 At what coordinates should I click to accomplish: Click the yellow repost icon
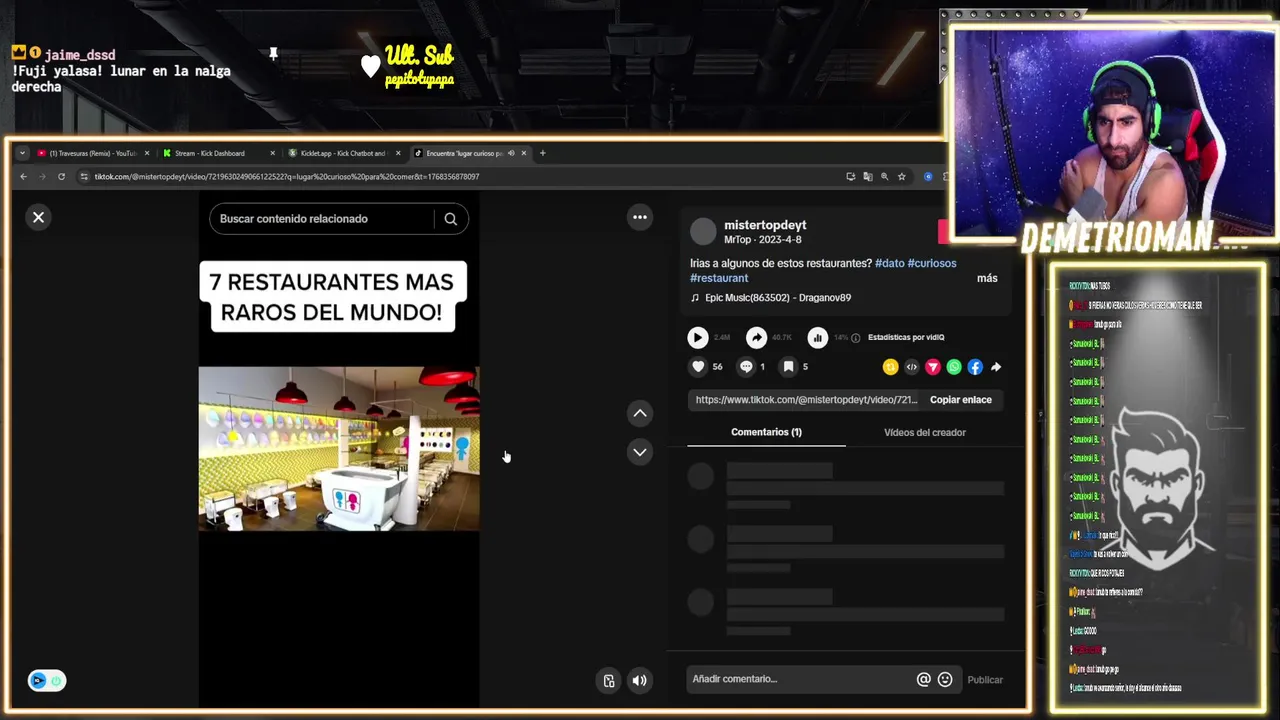[x=890, y=367]
